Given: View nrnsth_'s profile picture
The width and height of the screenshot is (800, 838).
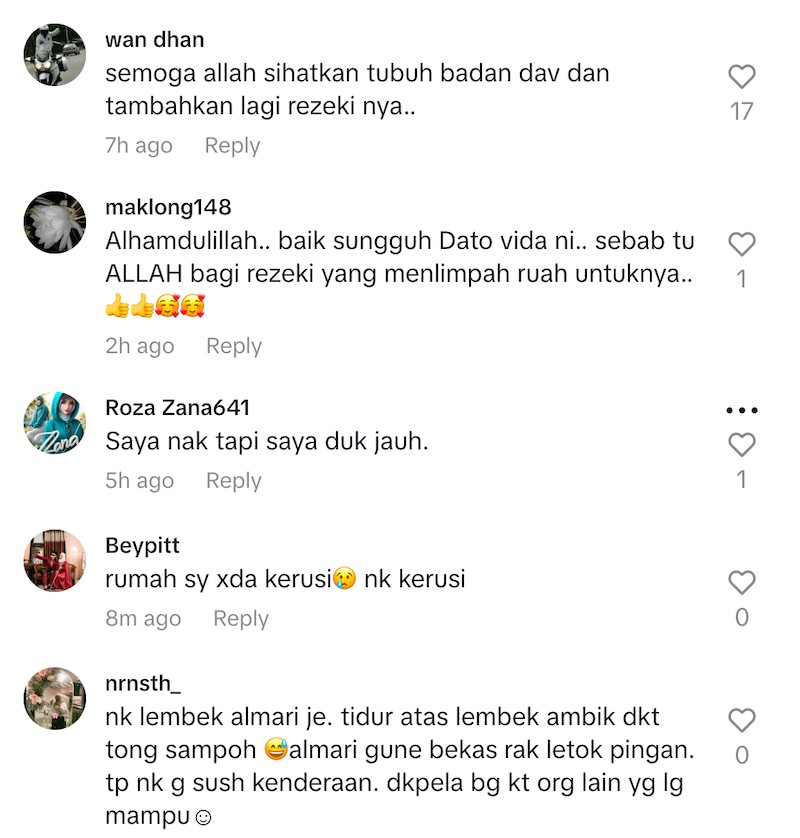Looking at the screenshot, I should tap(55, 699).
